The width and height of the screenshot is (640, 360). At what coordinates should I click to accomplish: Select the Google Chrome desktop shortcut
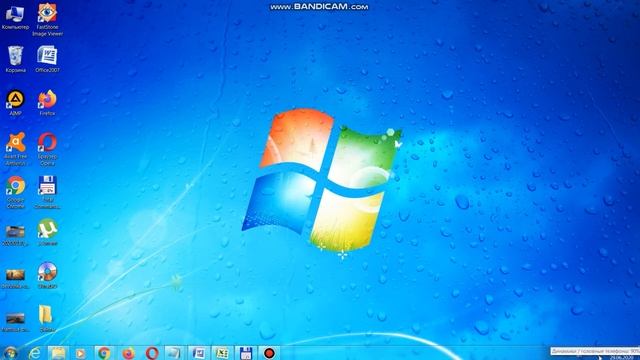tap(15, 193)
